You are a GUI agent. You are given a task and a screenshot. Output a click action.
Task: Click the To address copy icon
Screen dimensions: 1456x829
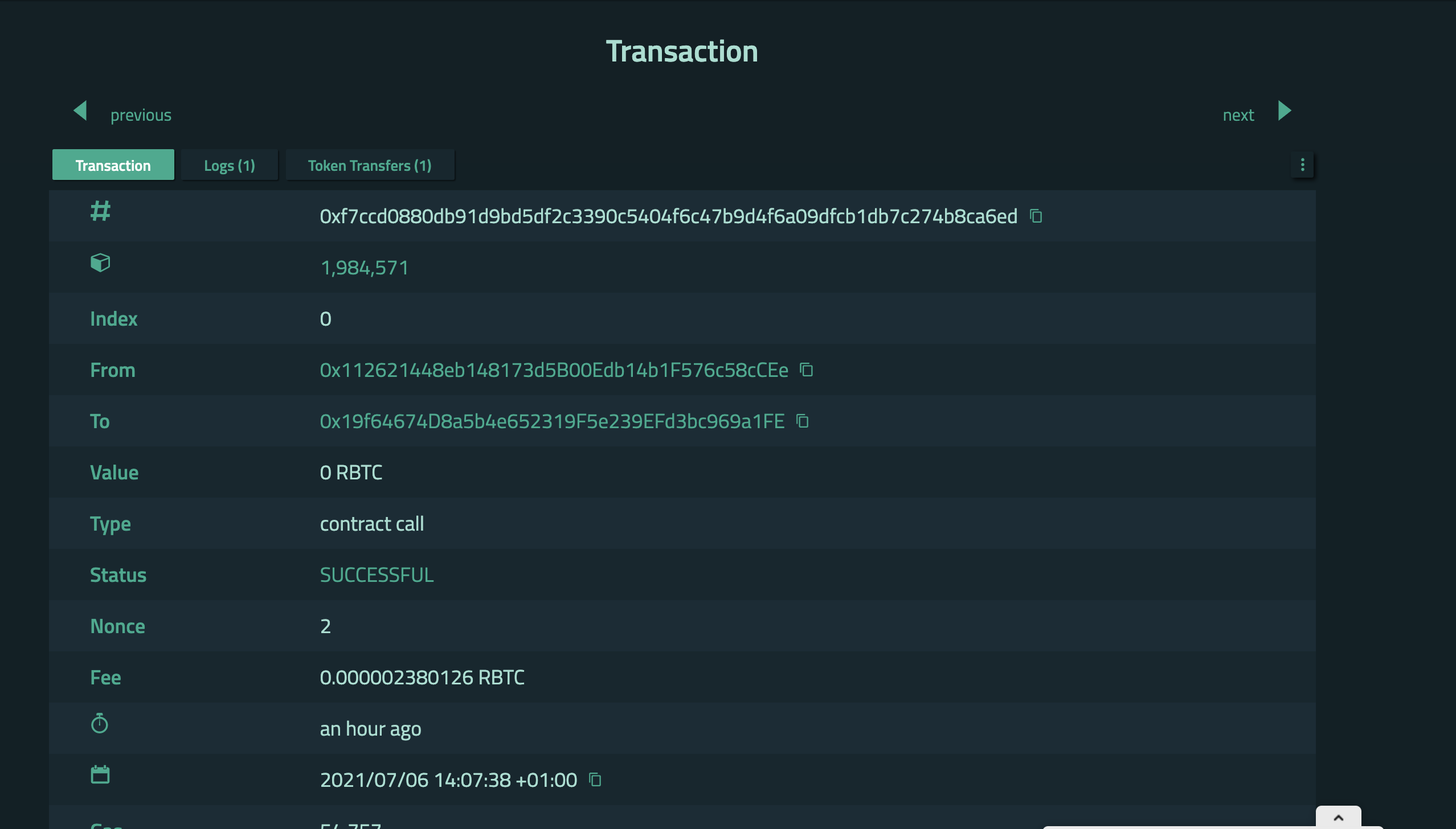(x=802, y=420)
